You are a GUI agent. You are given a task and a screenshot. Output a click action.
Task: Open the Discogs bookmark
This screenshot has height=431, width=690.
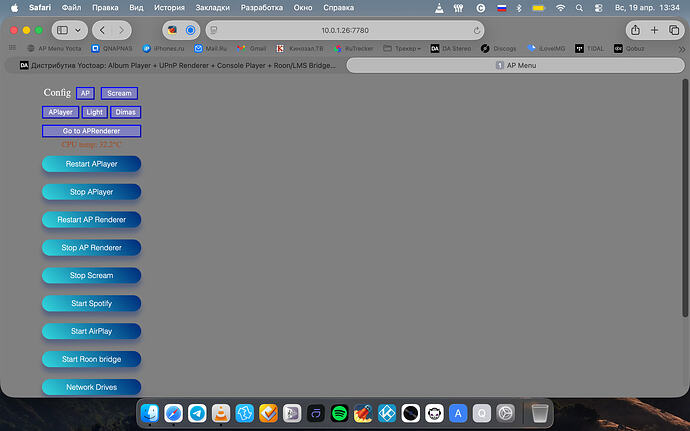tap(498, 48)
